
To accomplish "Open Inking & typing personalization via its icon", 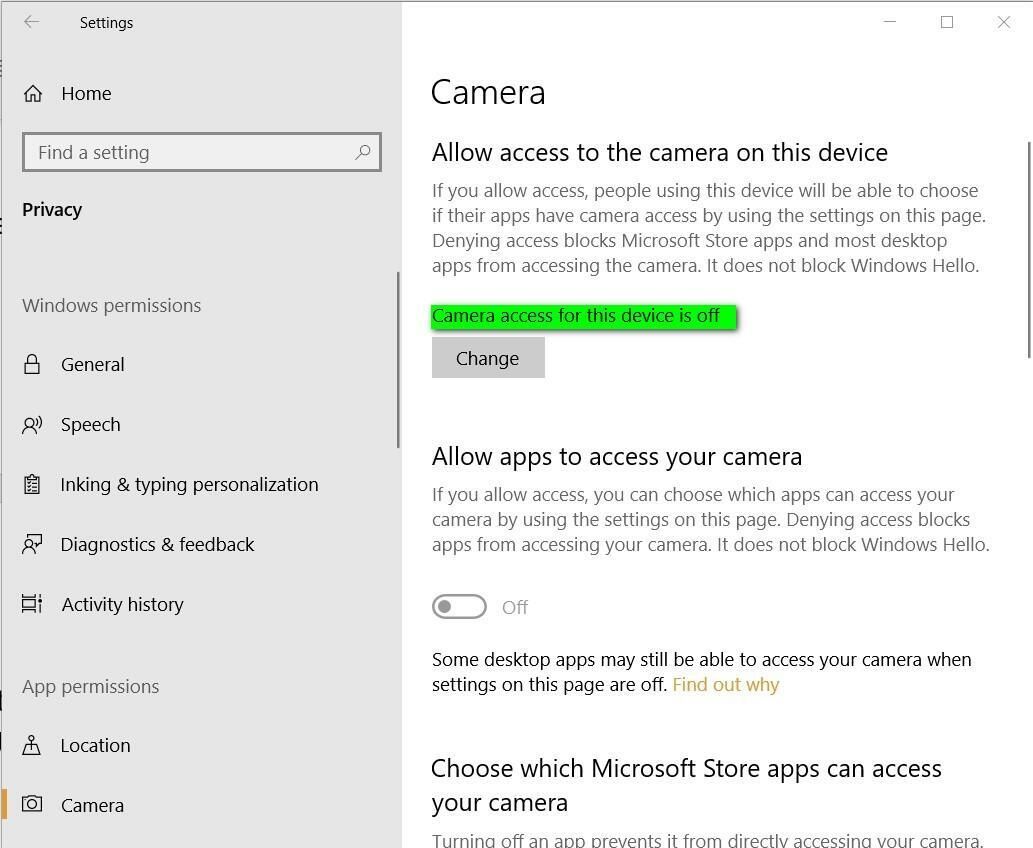I will pos(32,484).
